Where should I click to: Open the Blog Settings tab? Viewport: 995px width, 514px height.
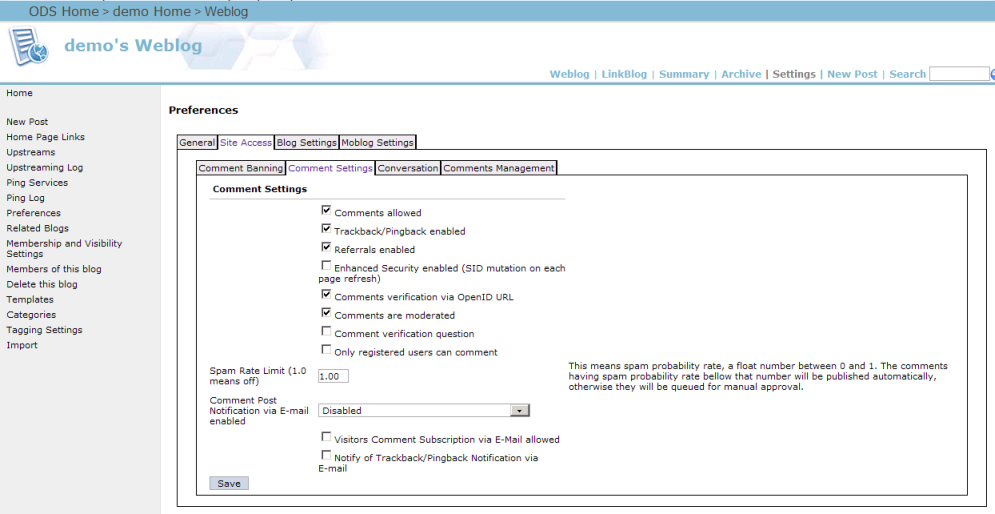[x=306, y=143]
